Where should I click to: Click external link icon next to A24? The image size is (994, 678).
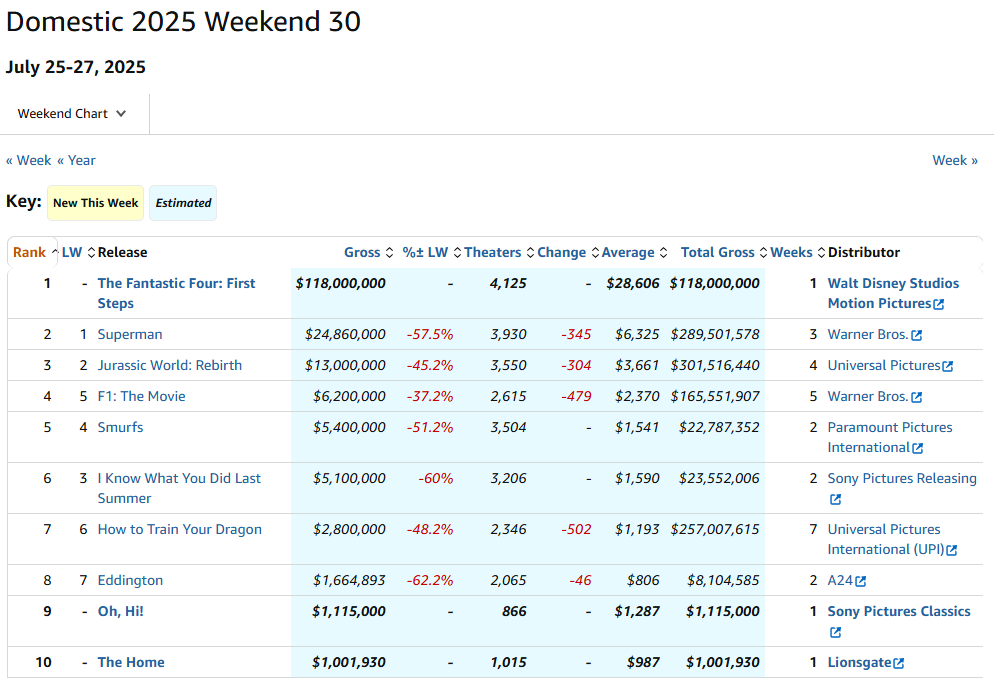860,581
